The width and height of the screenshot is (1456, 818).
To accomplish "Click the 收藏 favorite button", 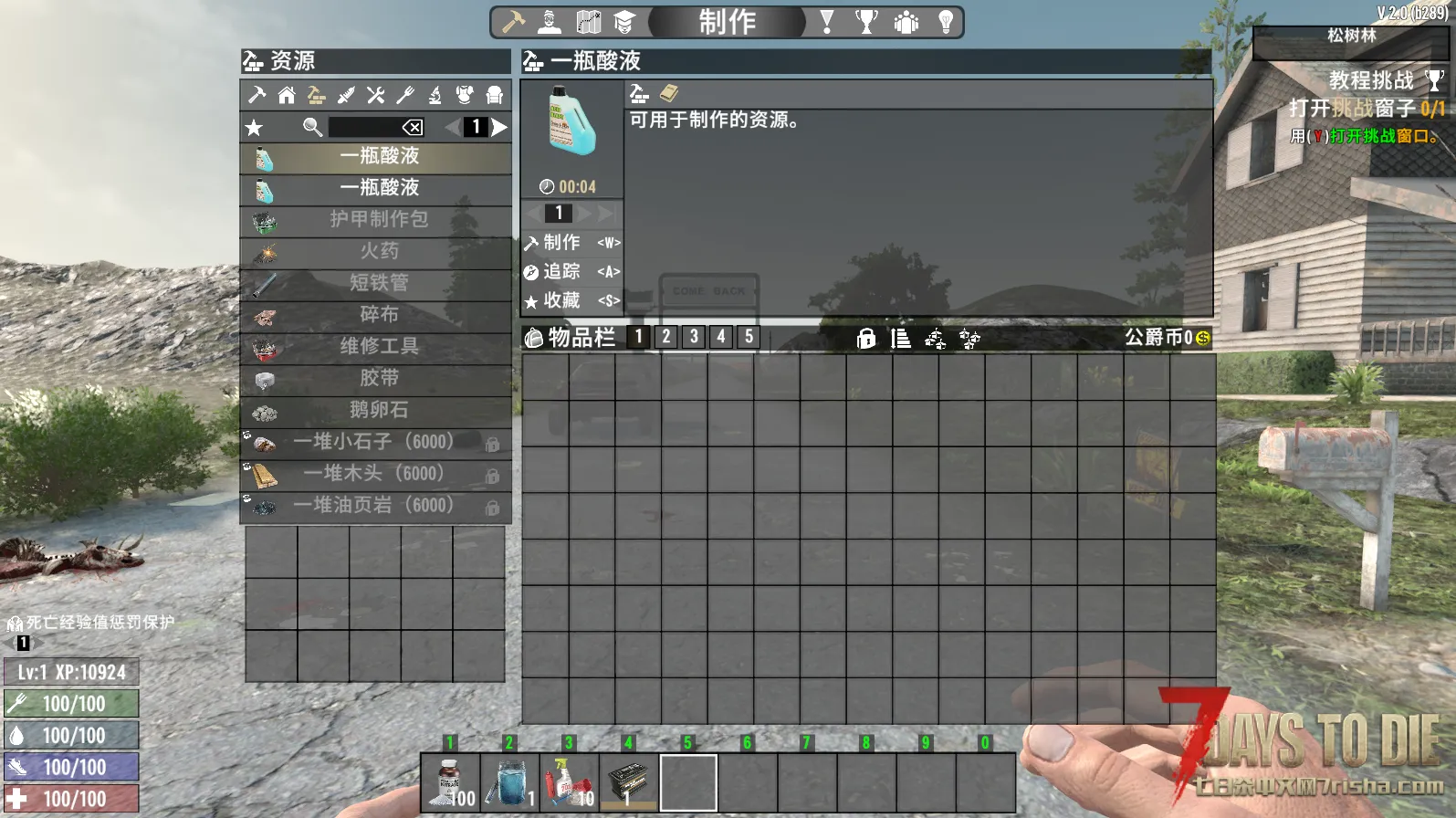I will coord(571,301).
